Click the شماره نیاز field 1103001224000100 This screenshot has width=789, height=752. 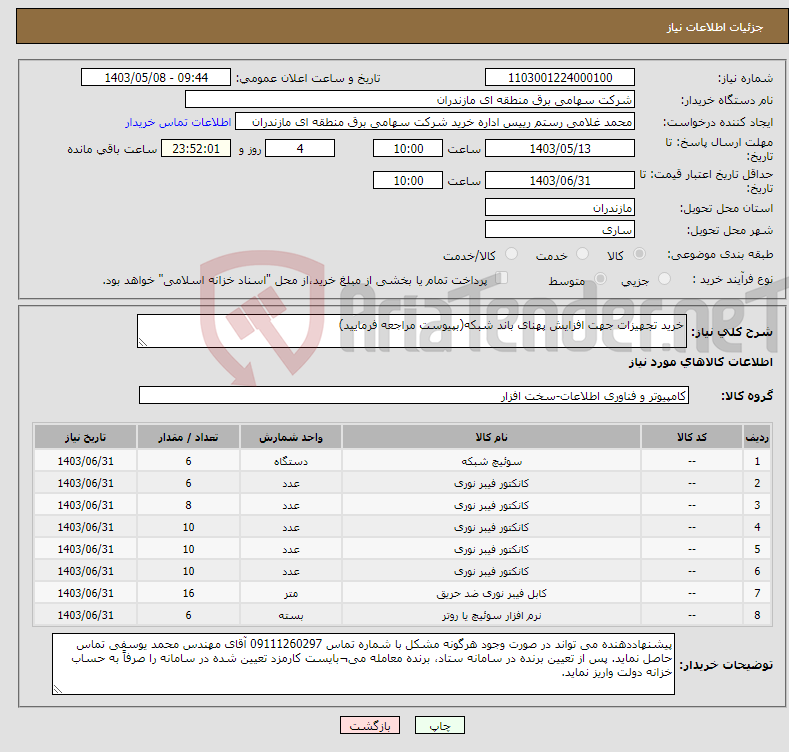[560, 78]
